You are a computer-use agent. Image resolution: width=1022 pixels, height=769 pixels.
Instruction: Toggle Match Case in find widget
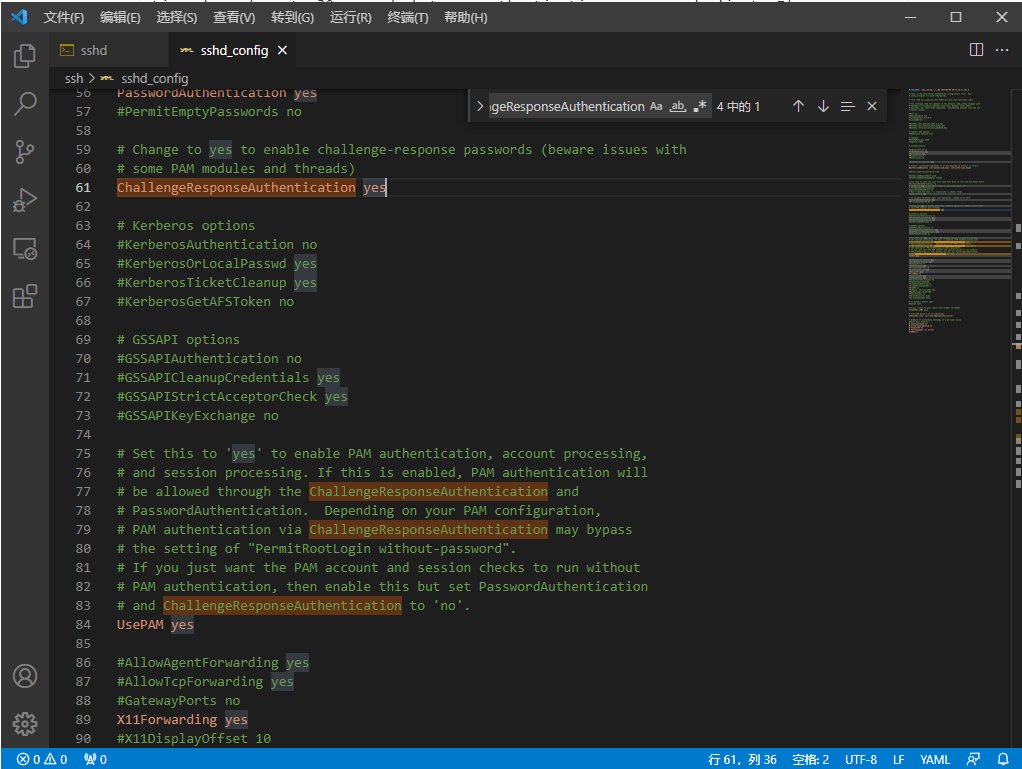click(x=656, y=106)
